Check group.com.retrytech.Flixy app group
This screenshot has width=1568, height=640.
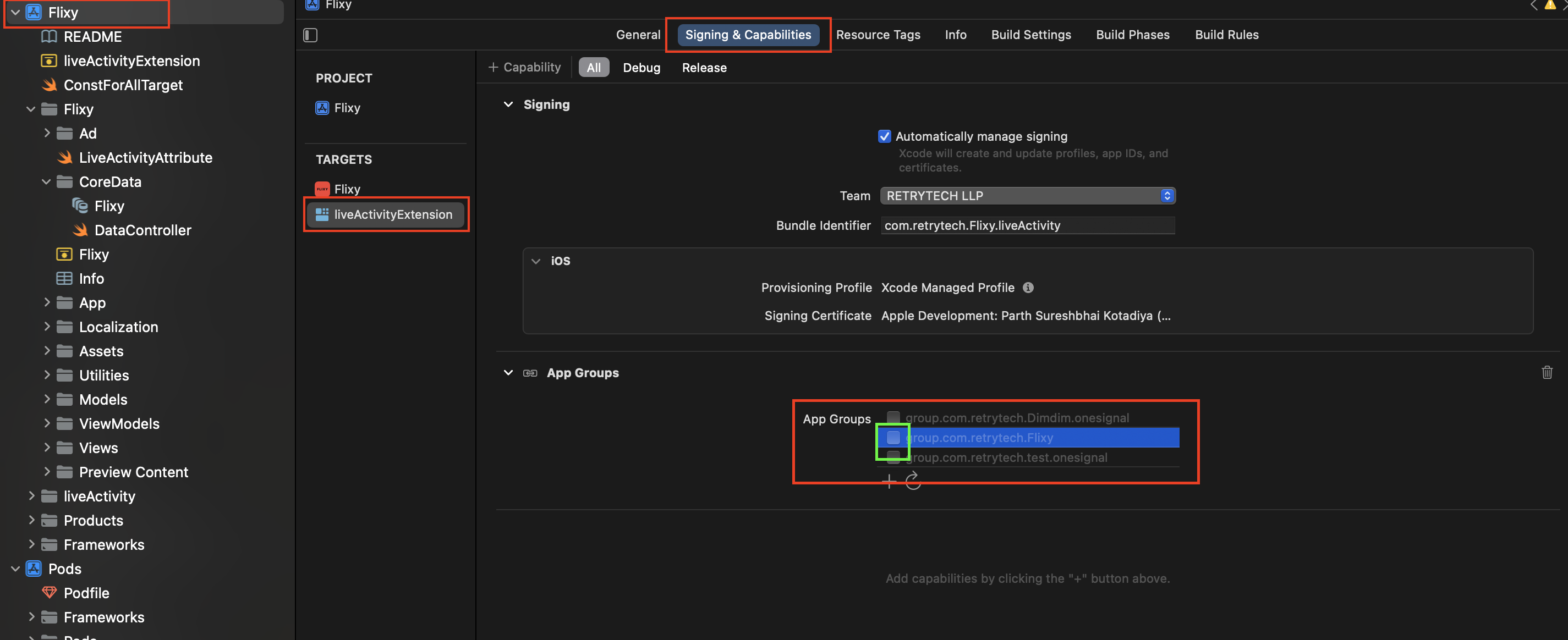tap(893, 438)
